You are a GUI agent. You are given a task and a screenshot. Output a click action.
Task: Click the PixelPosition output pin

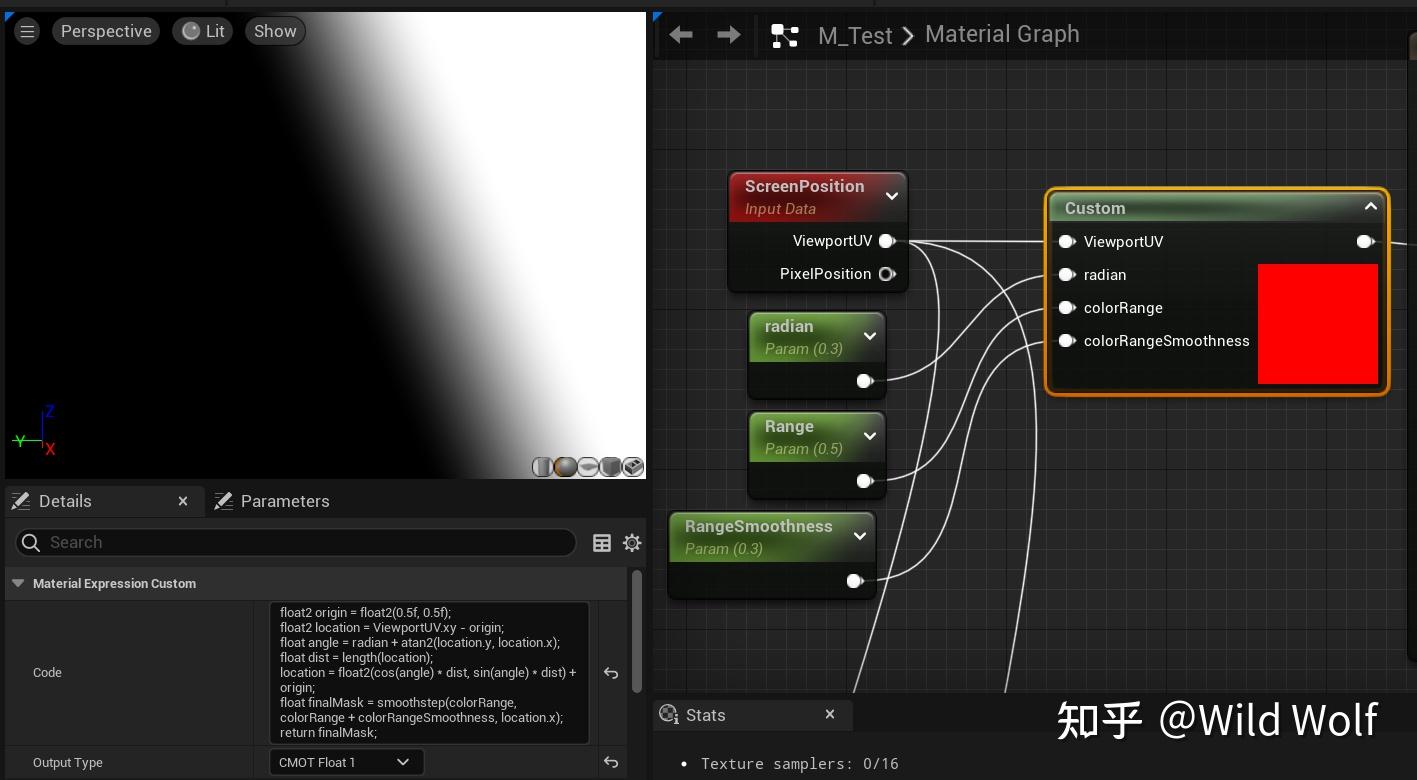[886, 274]
